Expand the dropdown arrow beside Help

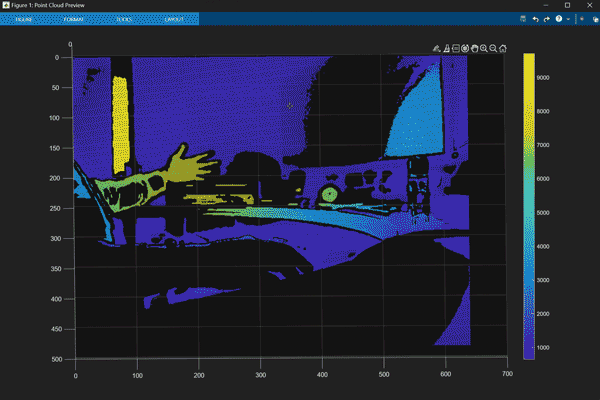point(568,19)
